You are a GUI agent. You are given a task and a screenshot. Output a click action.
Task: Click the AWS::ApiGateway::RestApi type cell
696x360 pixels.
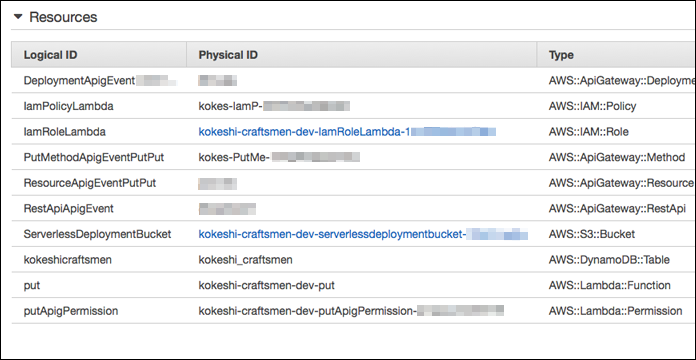coord(617,208)
